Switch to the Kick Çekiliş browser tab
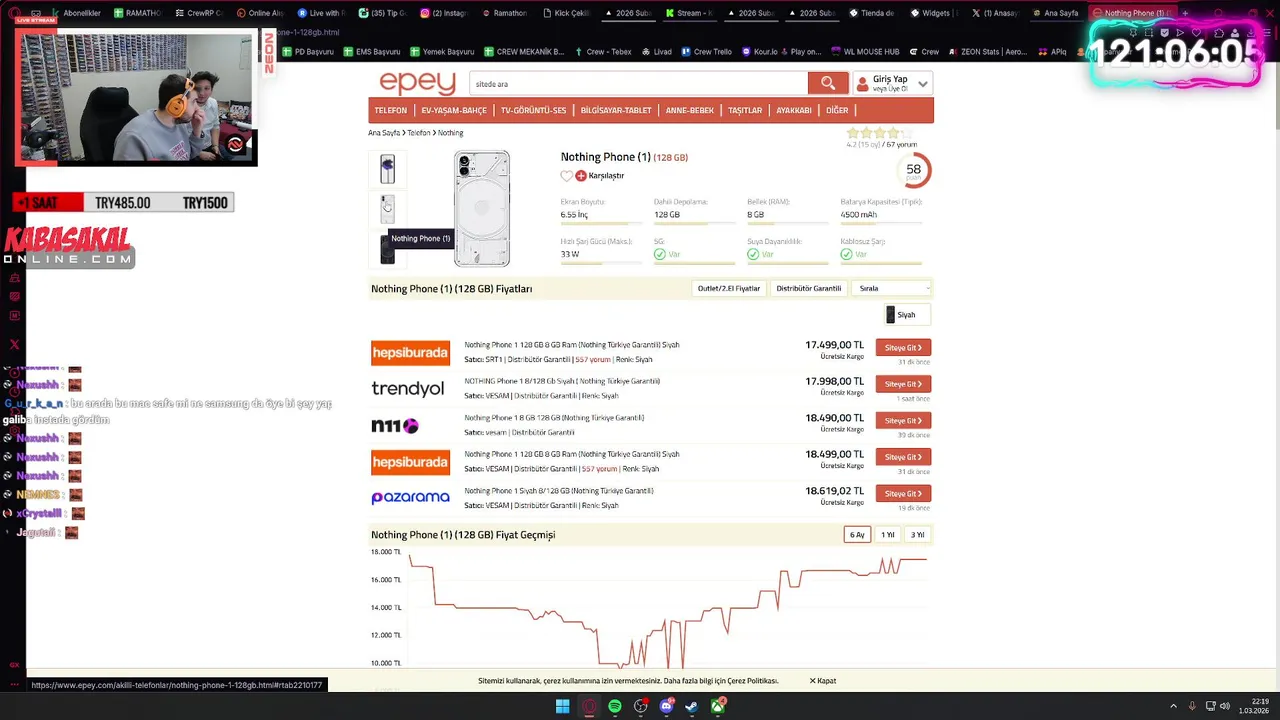The image size is (1280, 720). click(x=565, y=13)
